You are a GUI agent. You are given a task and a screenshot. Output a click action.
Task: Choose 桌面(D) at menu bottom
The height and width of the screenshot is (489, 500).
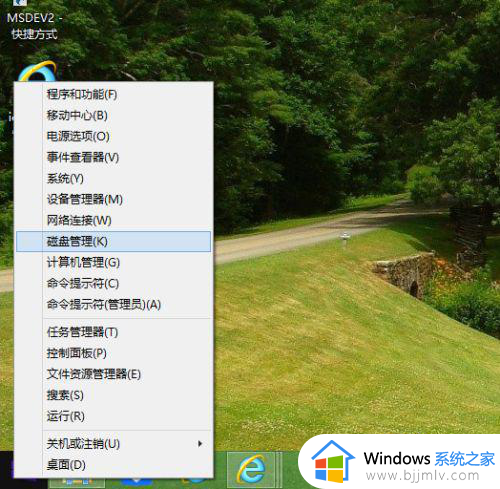pos(113,465)
